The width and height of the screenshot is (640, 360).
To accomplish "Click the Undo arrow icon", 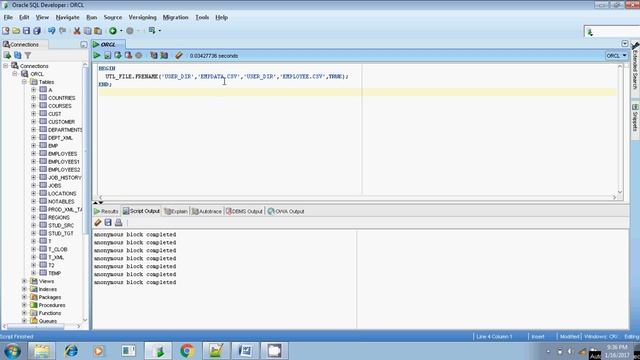I will point(51,31).
